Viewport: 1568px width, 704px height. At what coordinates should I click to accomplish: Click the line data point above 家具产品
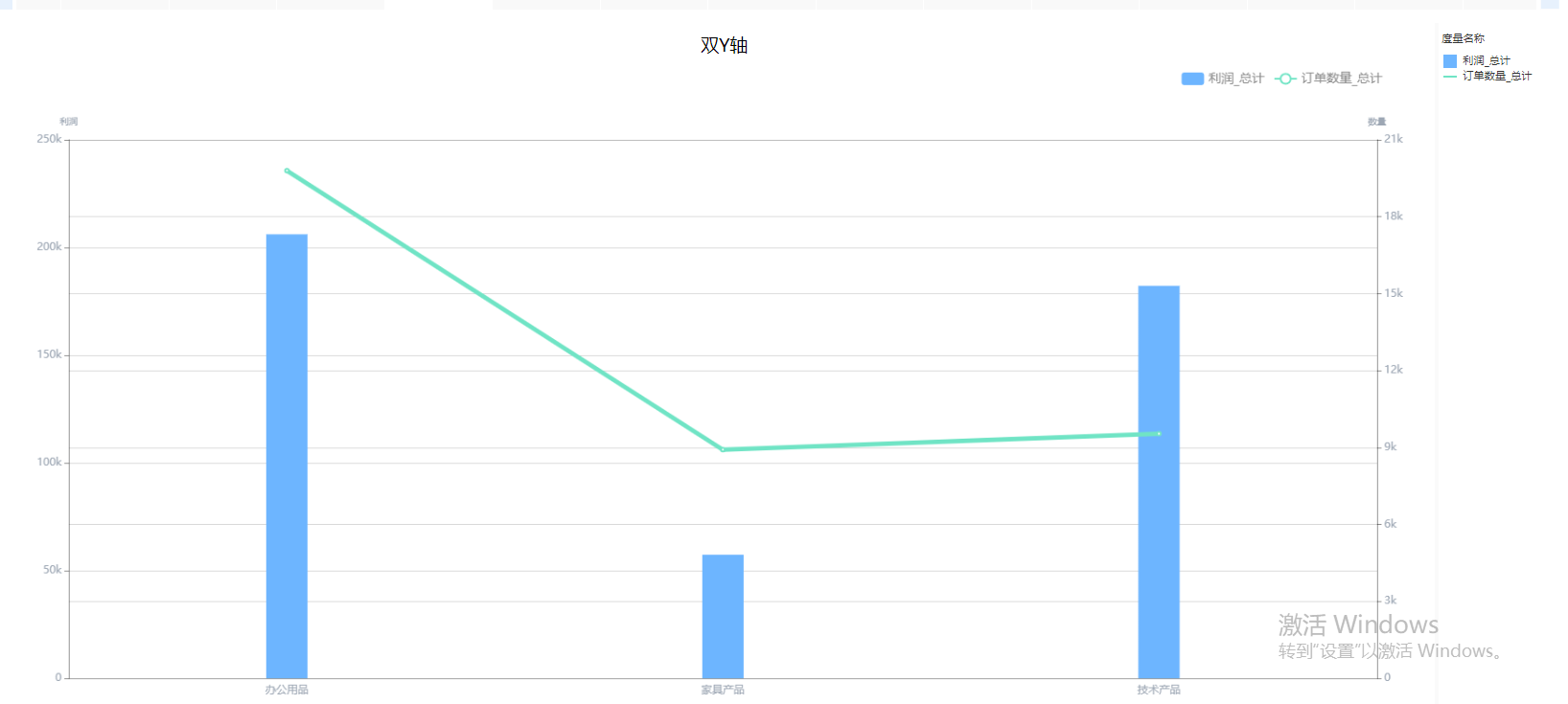(x=723, y=449)
